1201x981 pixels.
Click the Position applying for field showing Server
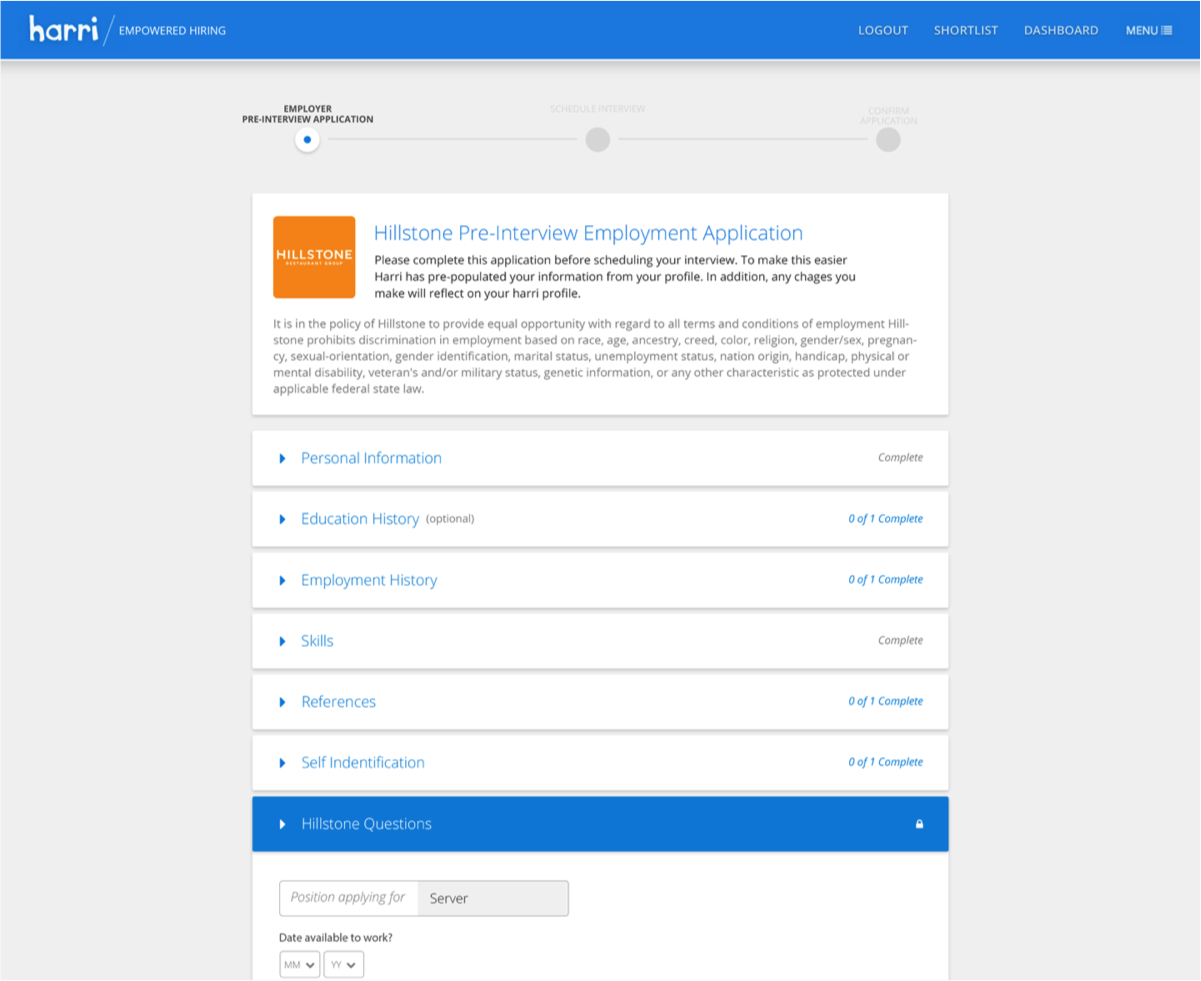424,898
